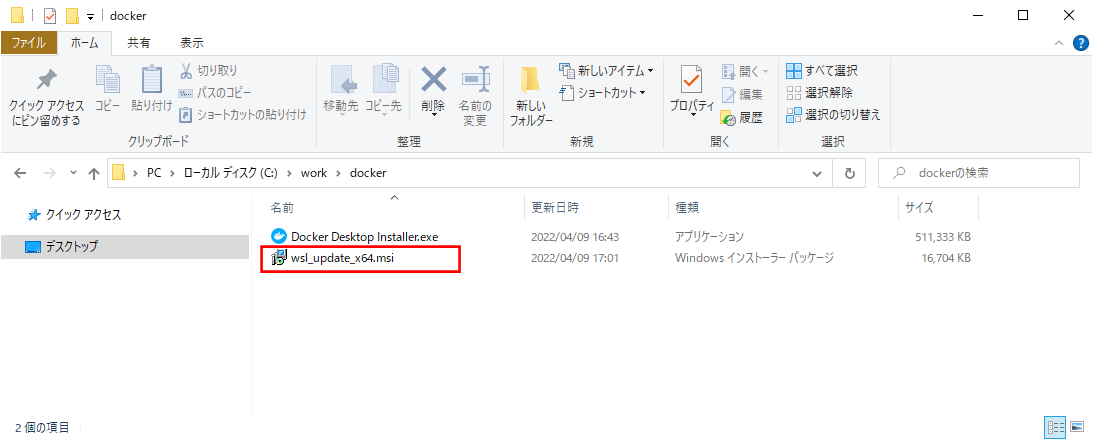This screenshot has height=440, width=1093.
Task: Click ショートカットの貼り付け (Paste shortcut)
Action: pos(243,114)
